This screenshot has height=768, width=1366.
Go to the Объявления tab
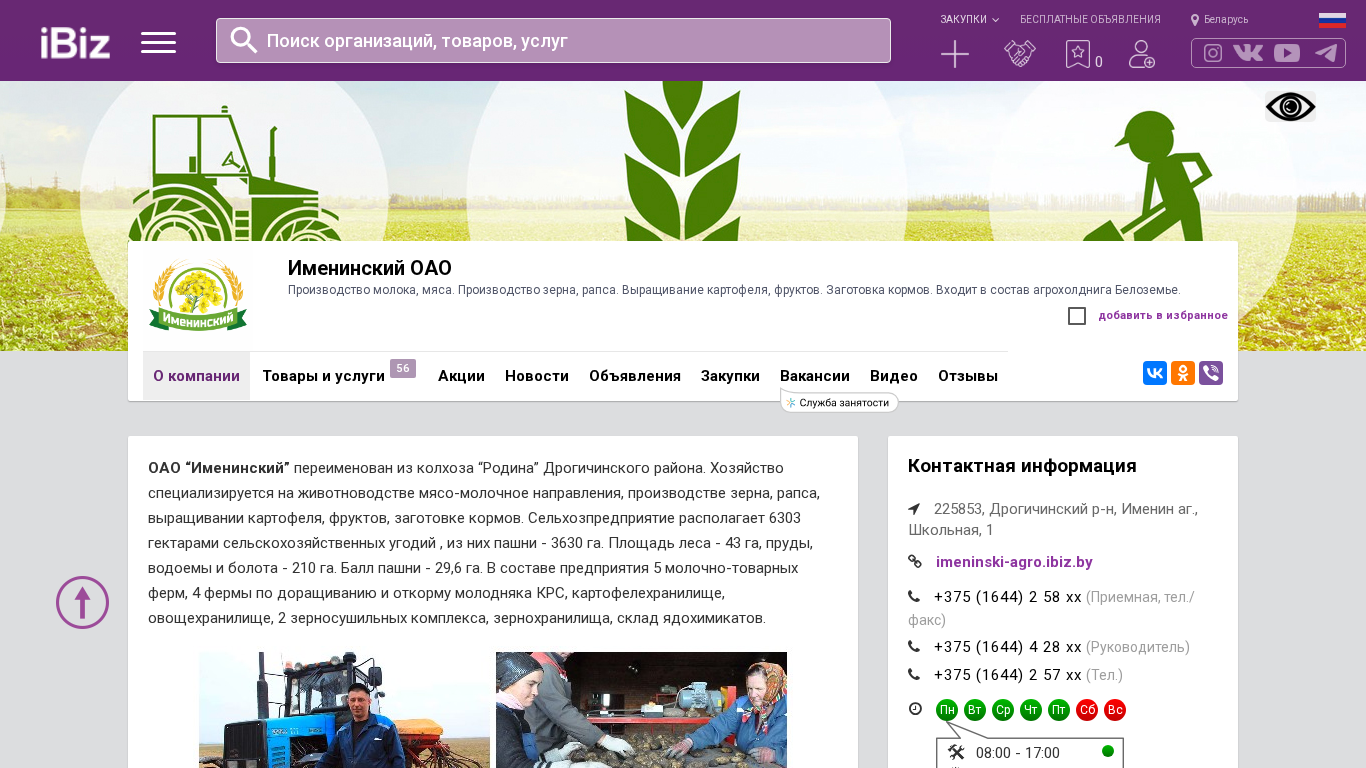click(635, 376)
